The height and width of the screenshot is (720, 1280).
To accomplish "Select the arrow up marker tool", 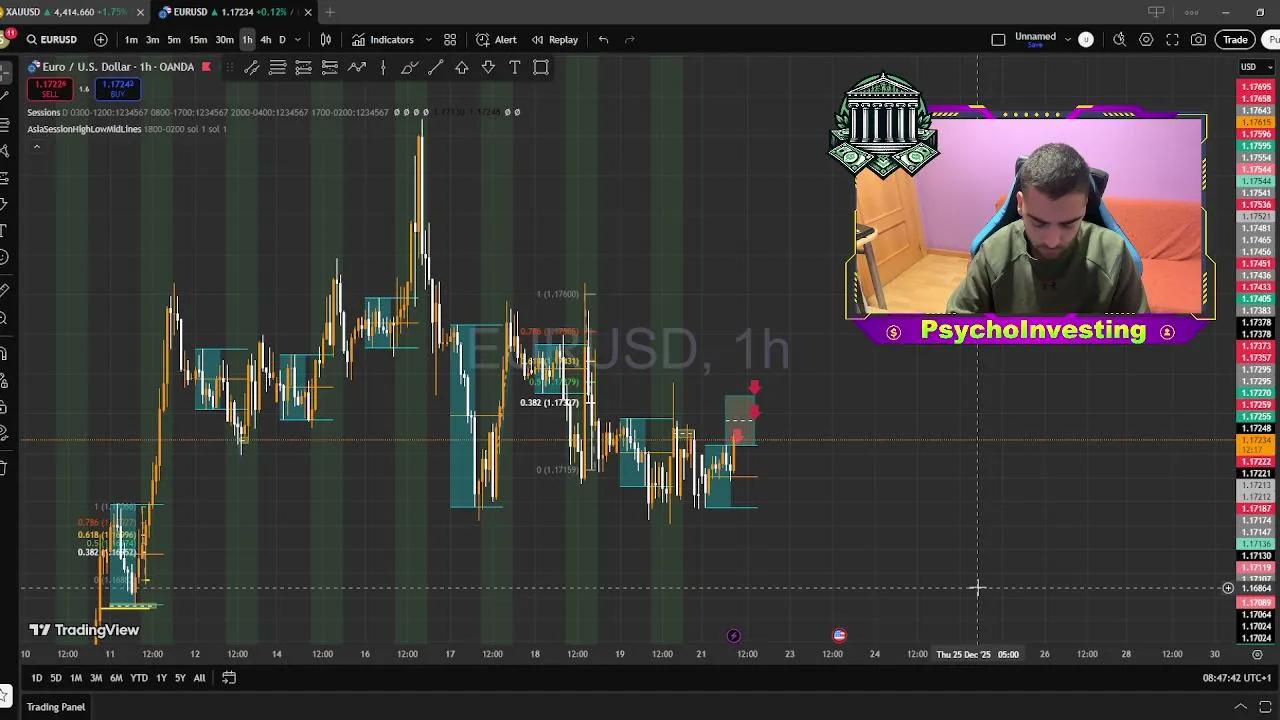I will (462, 68).
